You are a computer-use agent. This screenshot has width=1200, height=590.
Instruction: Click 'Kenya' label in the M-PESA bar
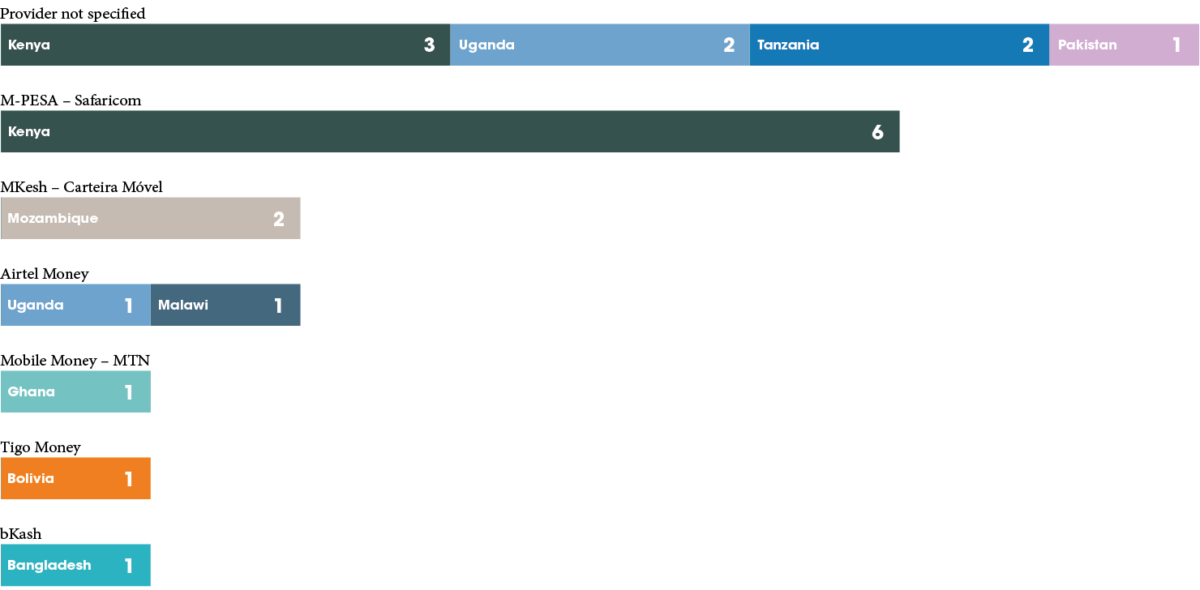click(29, 132)
